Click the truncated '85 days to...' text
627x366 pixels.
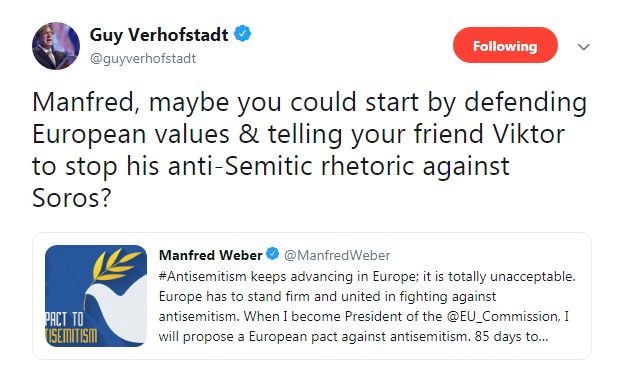pos(511,336)
